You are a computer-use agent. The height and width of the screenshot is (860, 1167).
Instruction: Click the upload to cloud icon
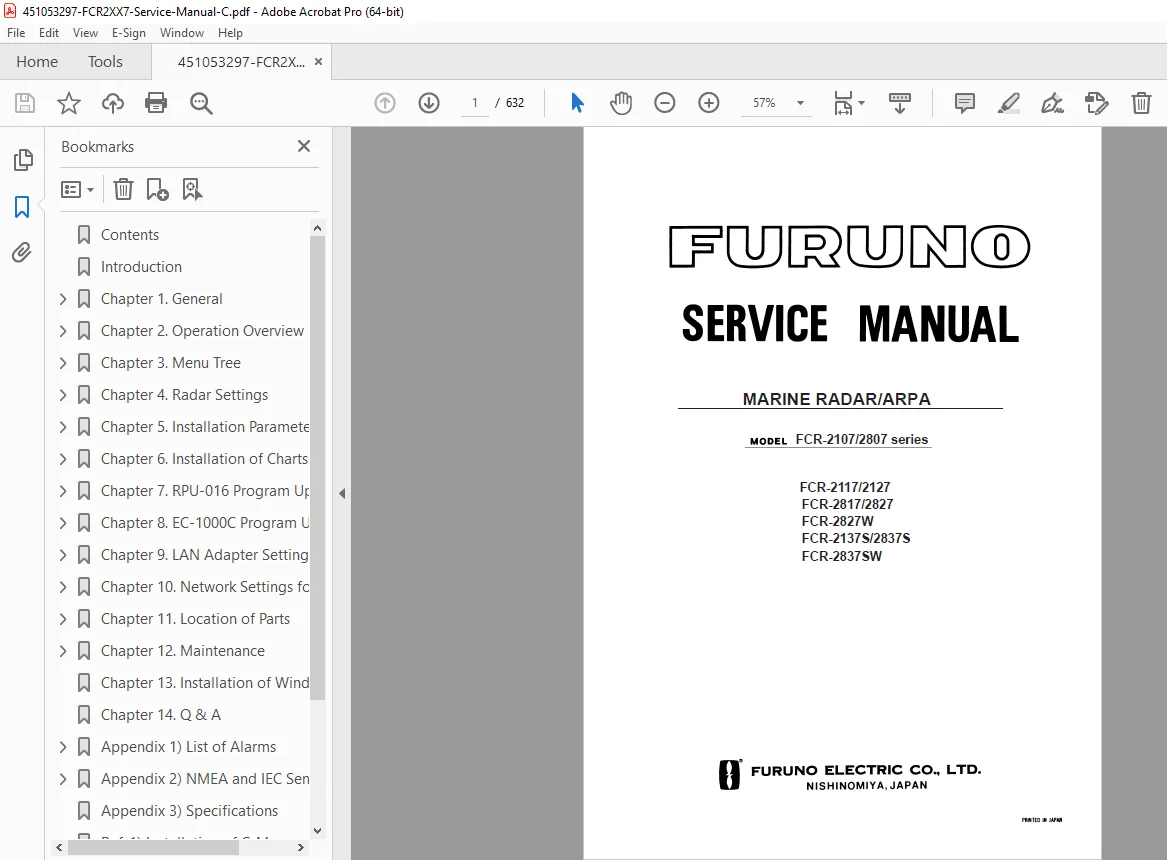pos(112,103)
